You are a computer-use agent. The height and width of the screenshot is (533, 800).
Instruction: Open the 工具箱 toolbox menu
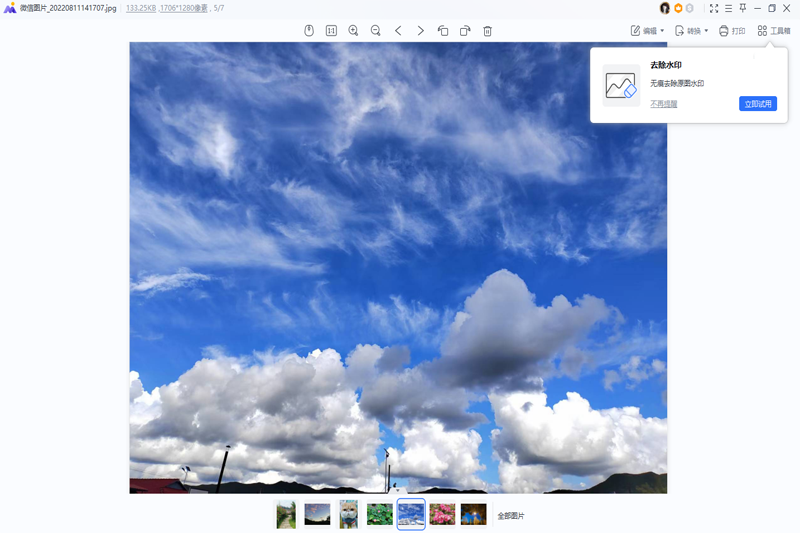(774, 31)
